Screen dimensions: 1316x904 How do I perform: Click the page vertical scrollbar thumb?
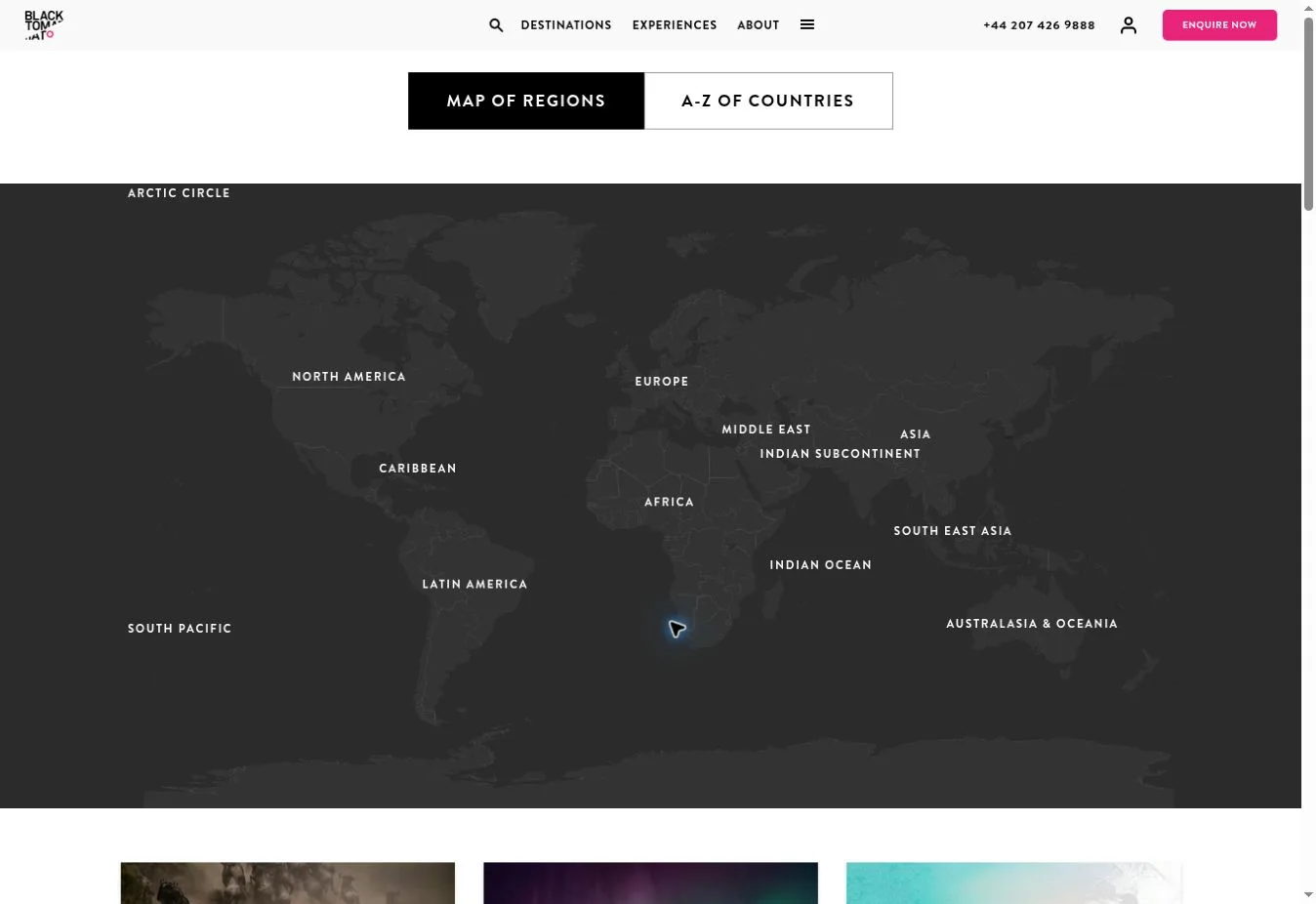point(1308,112)
